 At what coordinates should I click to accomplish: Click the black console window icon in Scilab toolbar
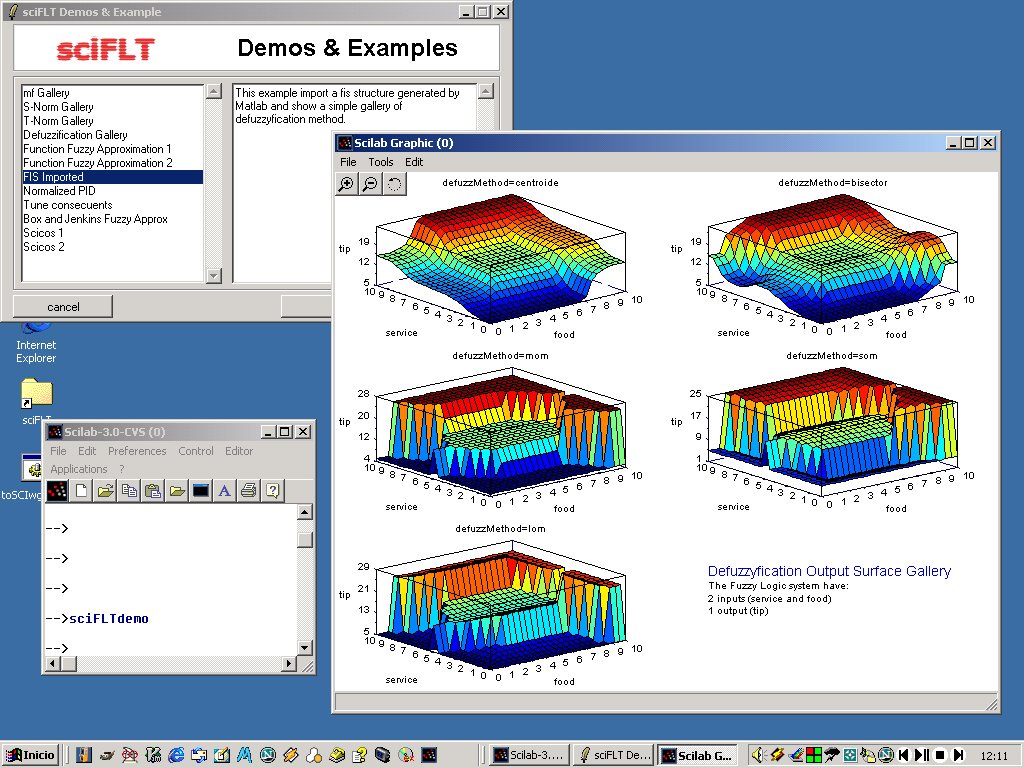click(200, 490)
